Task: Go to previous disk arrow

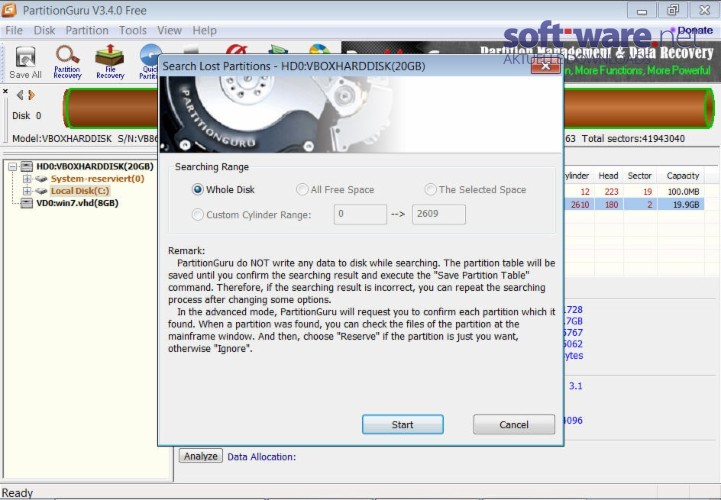Action: (x=20, y=95)
